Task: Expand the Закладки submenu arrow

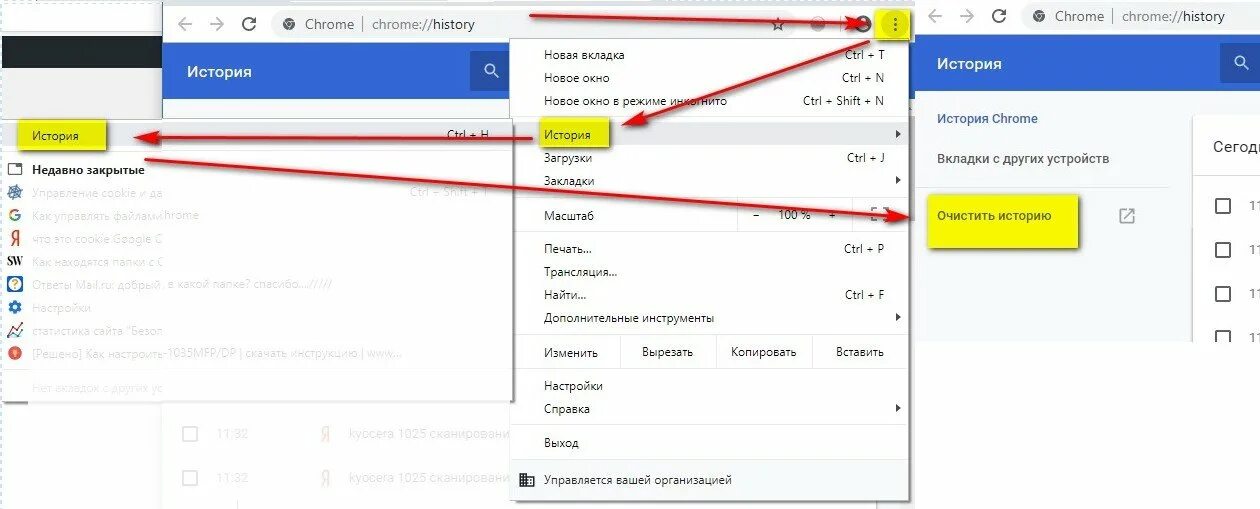Action: tap(898, 181)
